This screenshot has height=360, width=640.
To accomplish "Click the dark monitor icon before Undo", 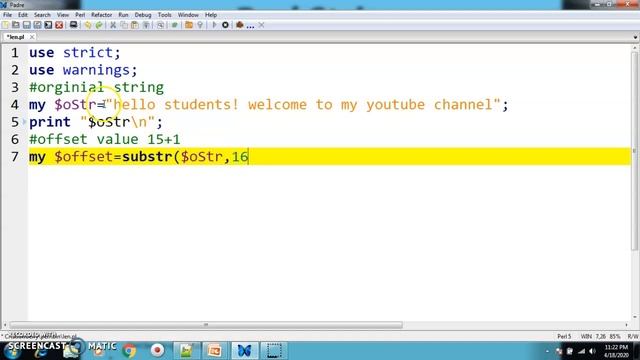I will coord(73,25).
